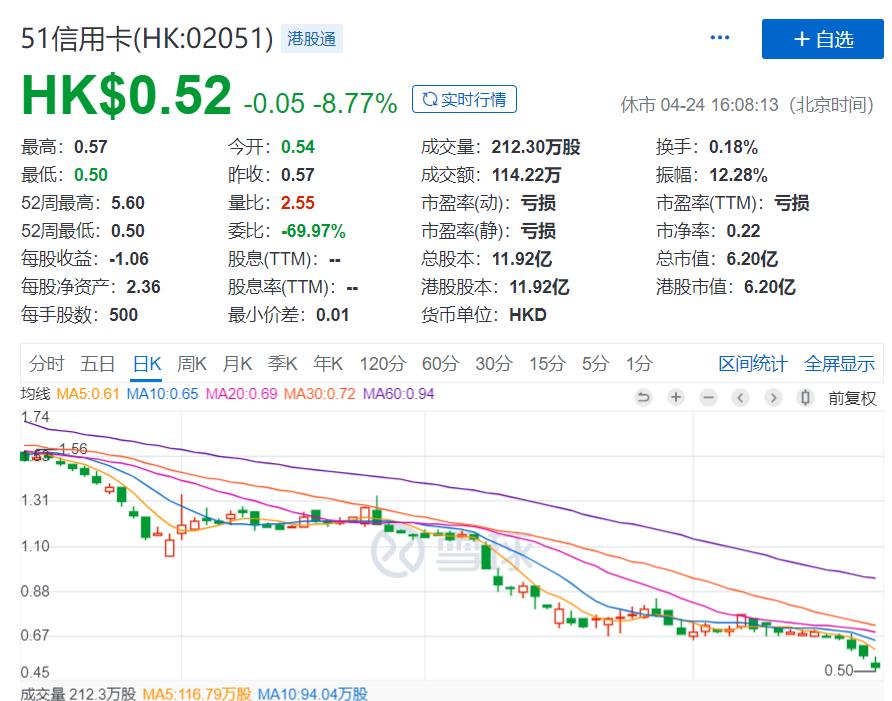Click the candlestick display mode icon
This screenshot has width=892, height=701.
click(x=805, y=397)
